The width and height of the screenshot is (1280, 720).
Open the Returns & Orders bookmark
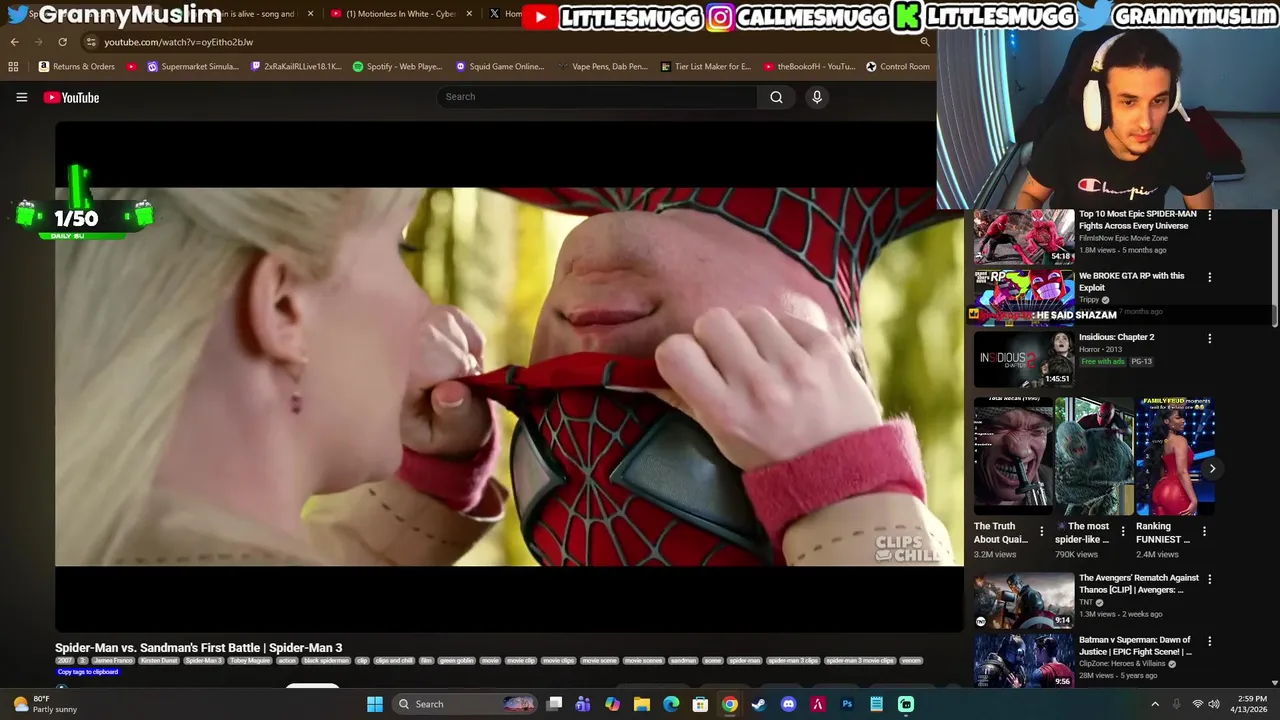coord(76,66)
